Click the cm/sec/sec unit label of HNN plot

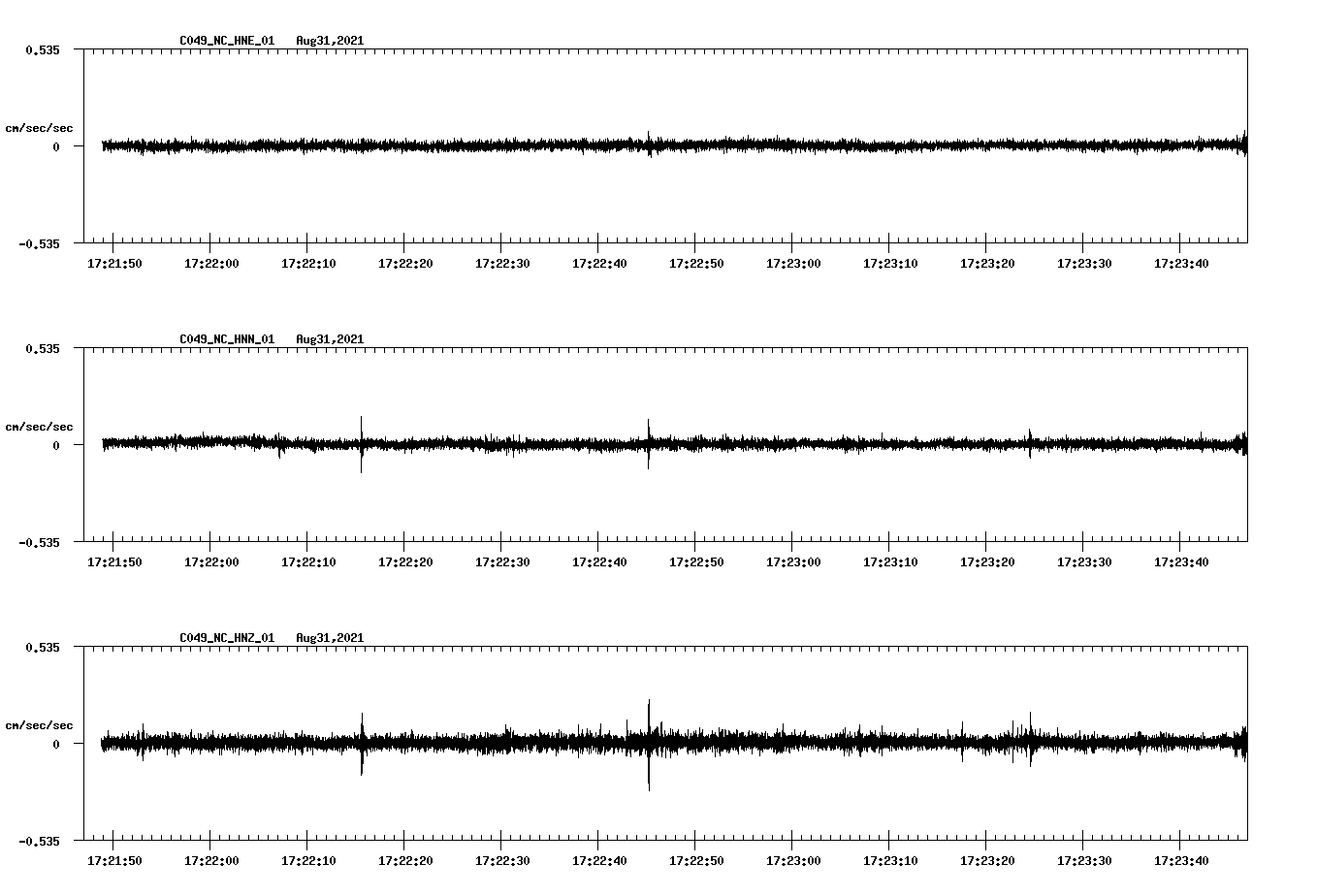pyautogui.click(x=40, y=427)
